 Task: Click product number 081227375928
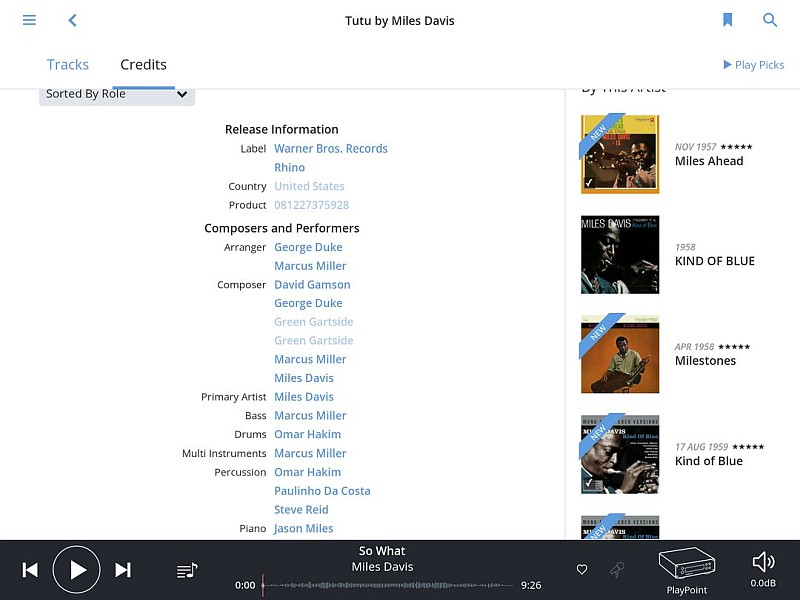click(x=312, y=205)
